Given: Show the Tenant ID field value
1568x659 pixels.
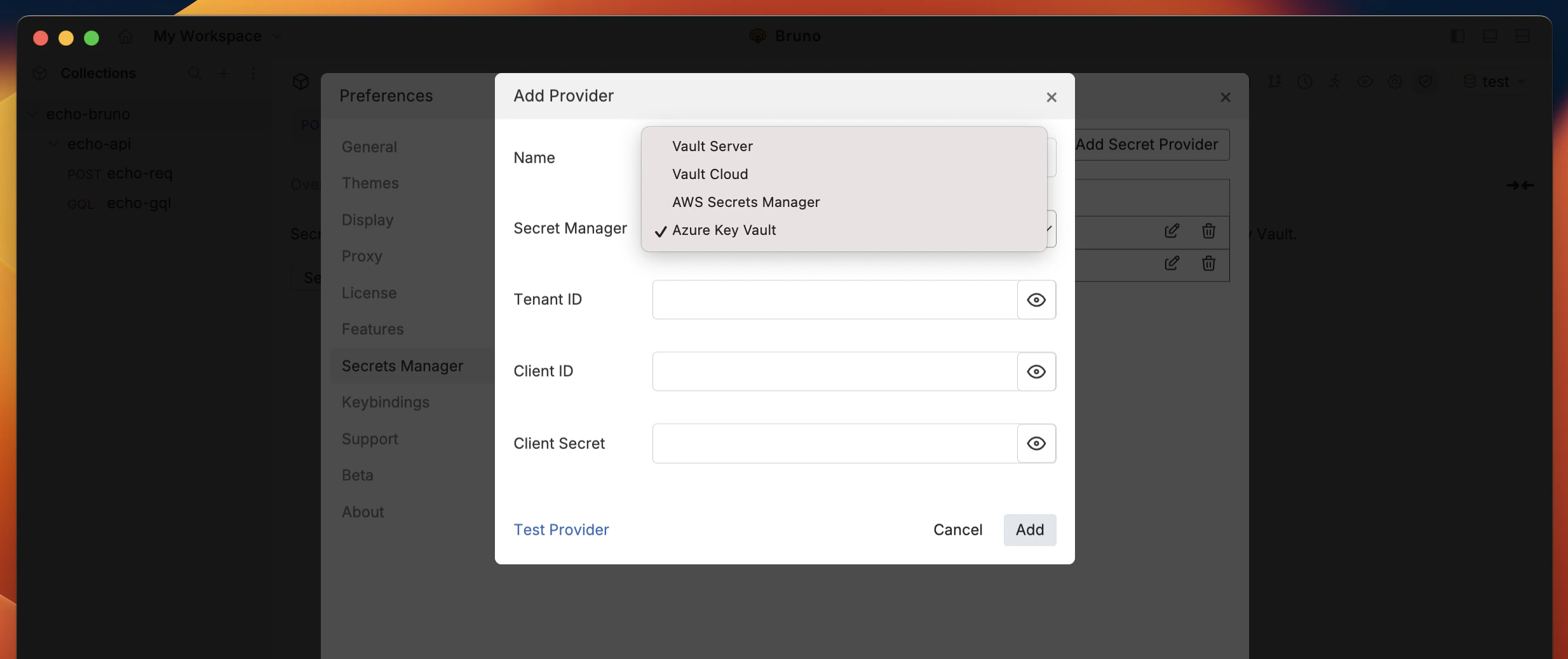Looking at the screenshot, I should [x=1036, y=300].
